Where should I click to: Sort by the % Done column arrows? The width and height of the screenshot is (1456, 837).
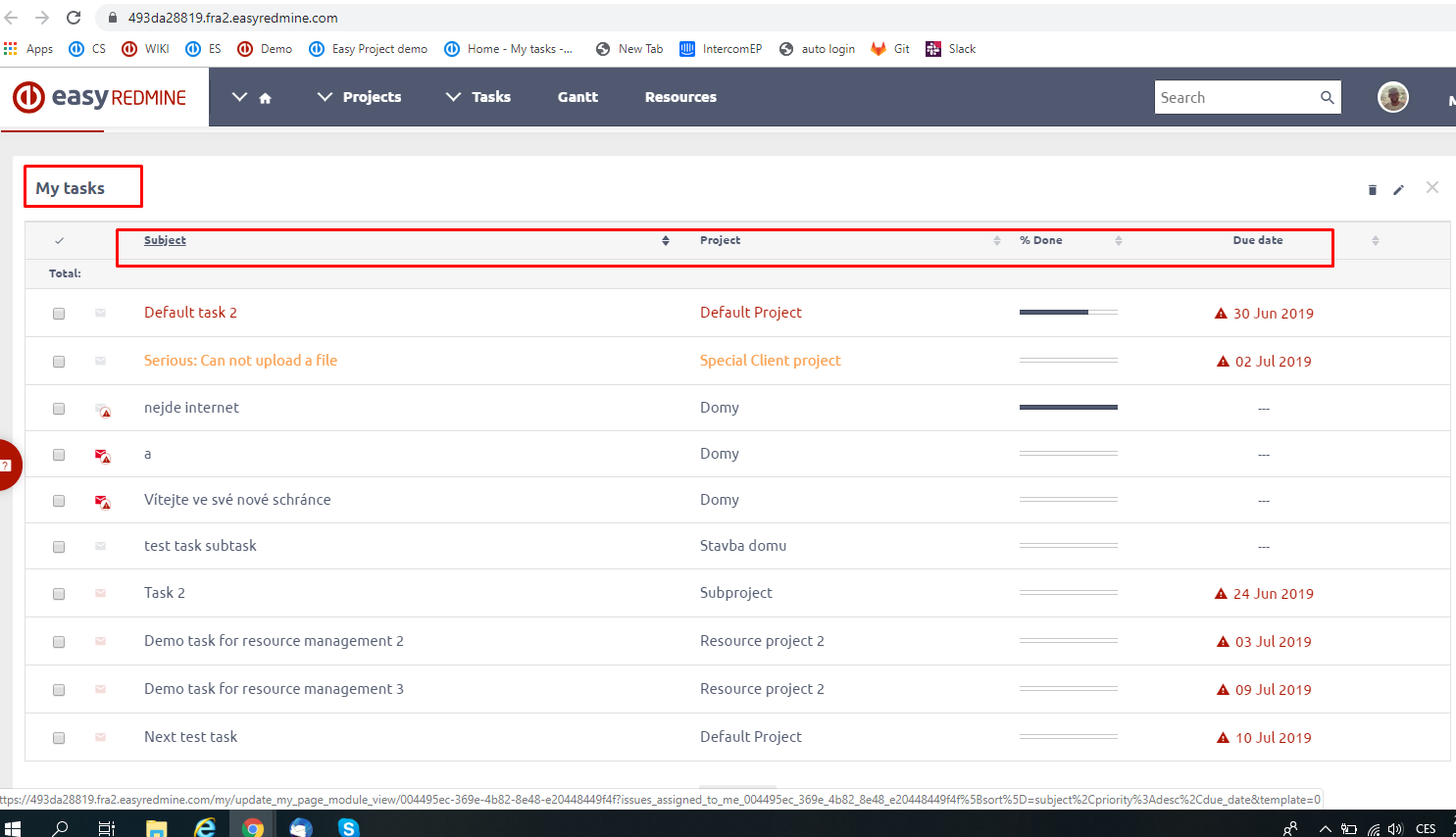click(1118, 240)
